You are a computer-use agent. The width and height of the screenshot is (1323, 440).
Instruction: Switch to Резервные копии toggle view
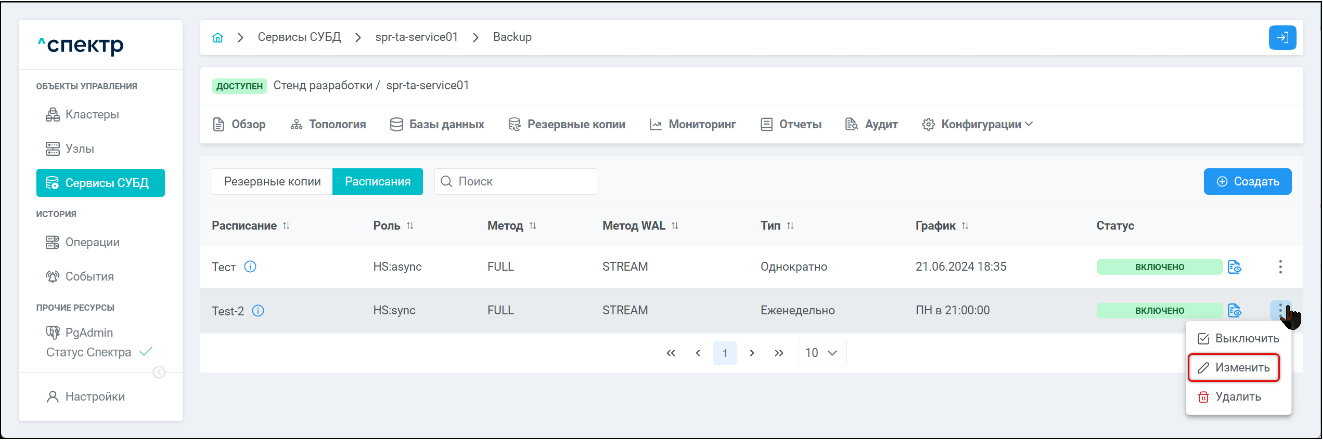pos(272,182)
